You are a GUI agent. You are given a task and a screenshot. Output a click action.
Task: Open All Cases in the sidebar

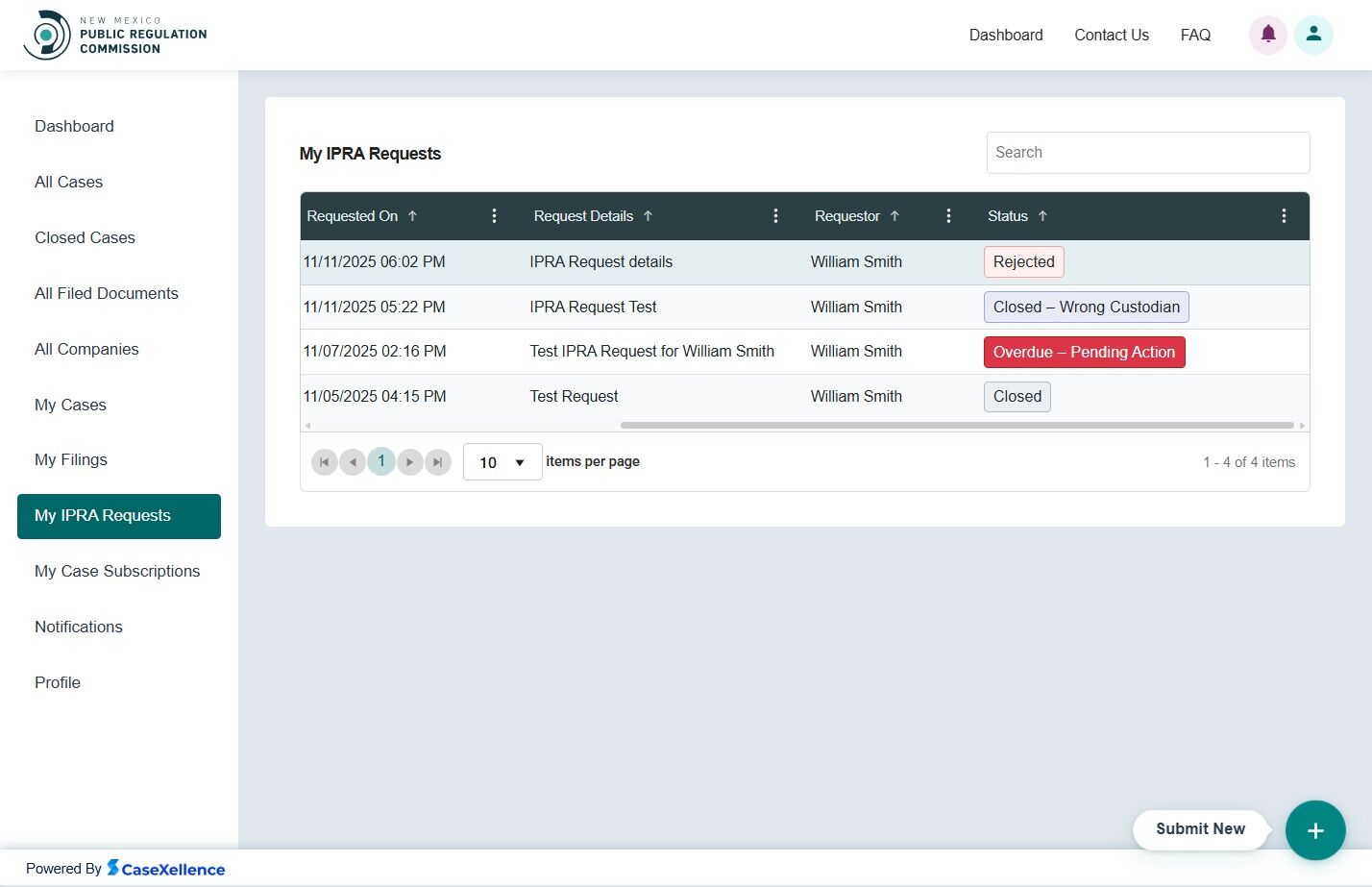click(x=68, y=182)
